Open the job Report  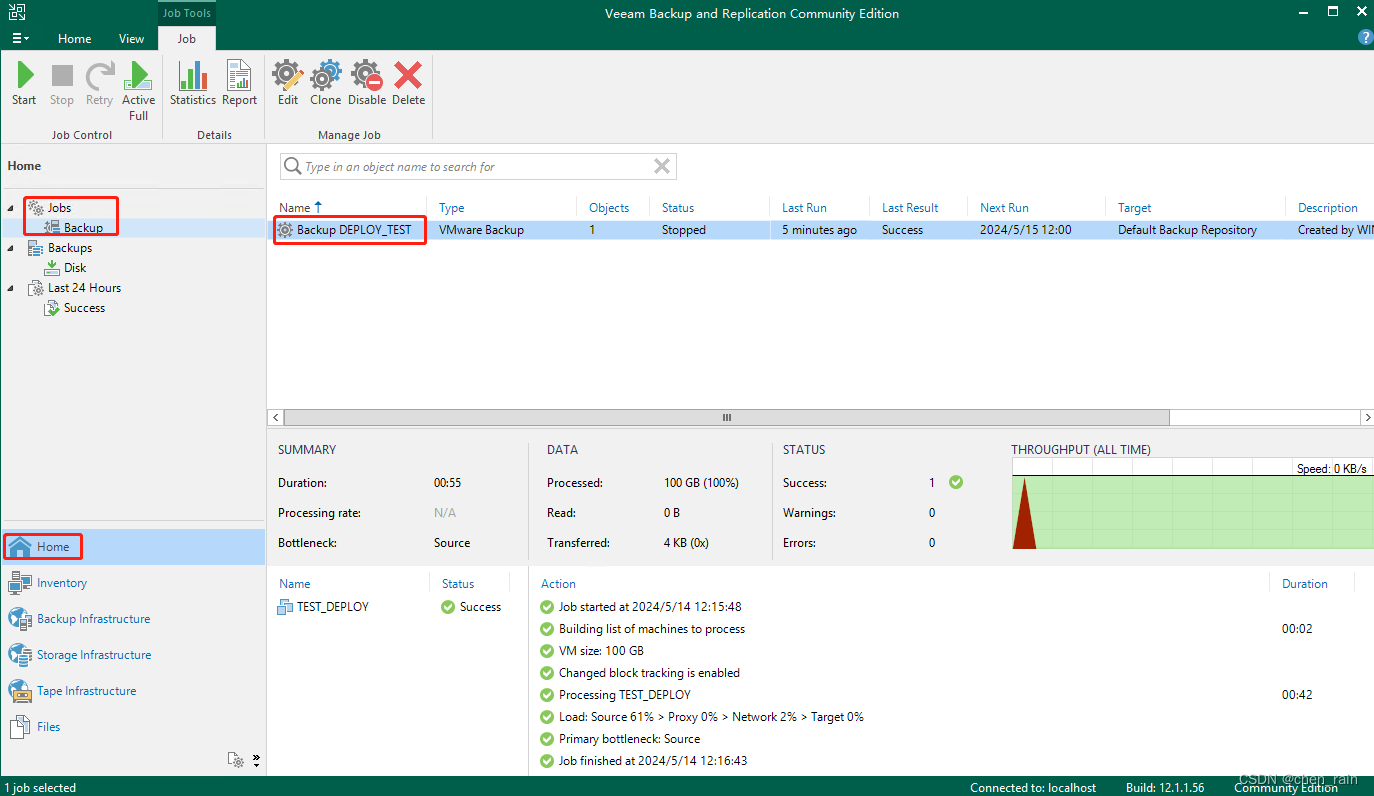pyautogui.click(x=240, y=83)
